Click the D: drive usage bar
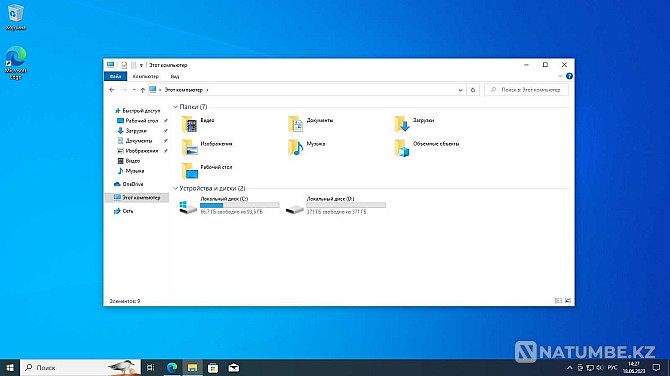The height and width of the screenshot is (376, 670). point(346,206)
